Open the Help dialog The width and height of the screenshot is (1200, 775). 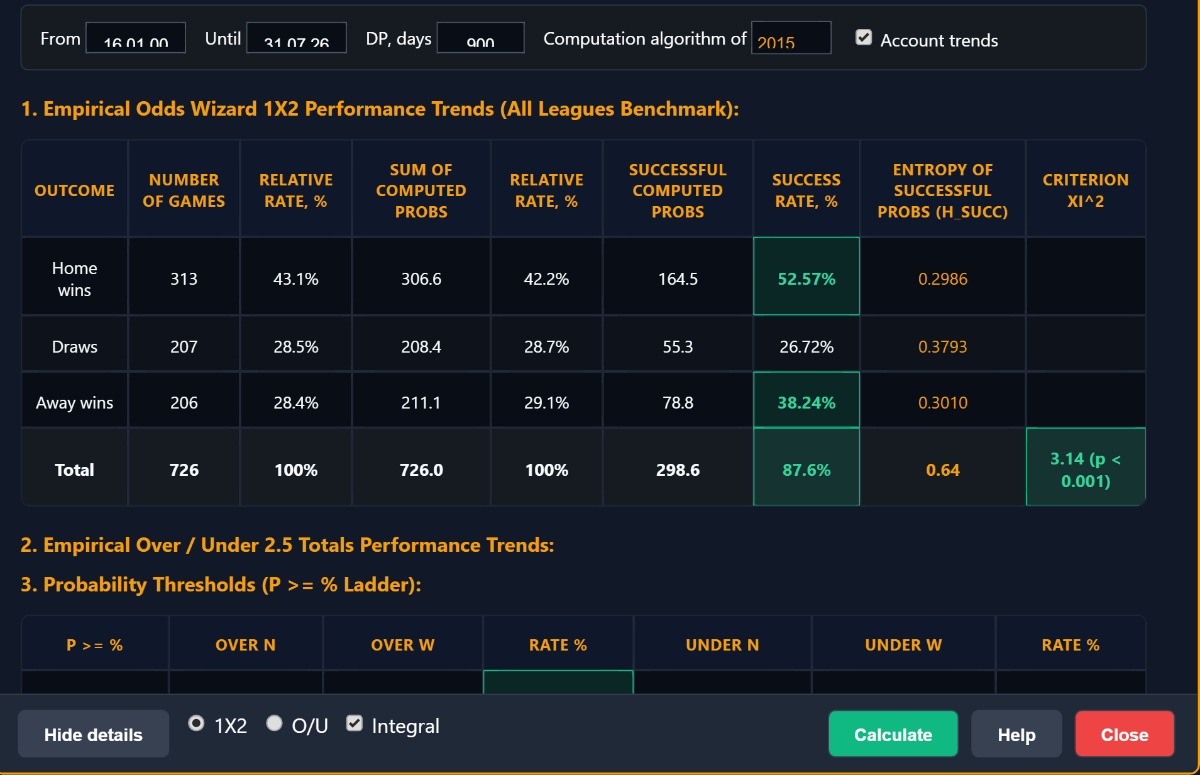point(1016,734)
